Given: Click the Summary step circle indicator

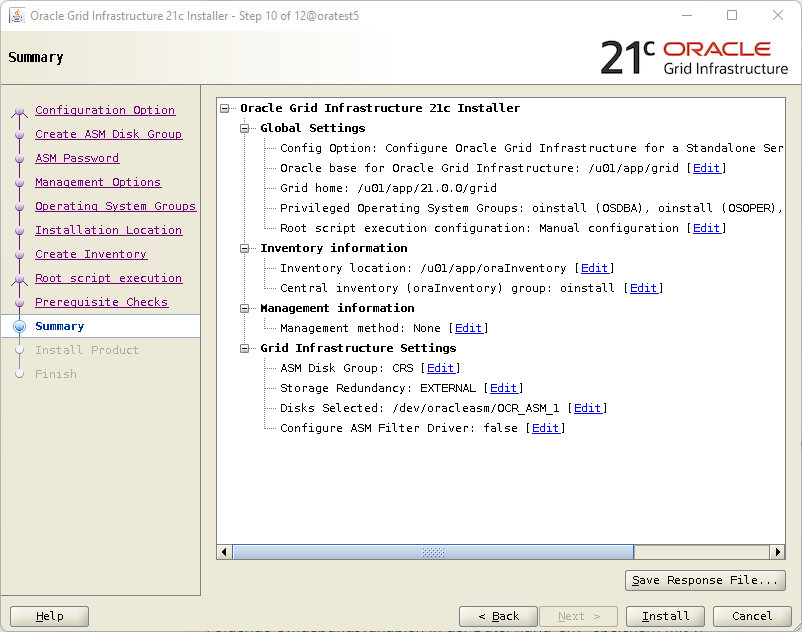Looking at the screenshot, I should click(x=19, y=326).
